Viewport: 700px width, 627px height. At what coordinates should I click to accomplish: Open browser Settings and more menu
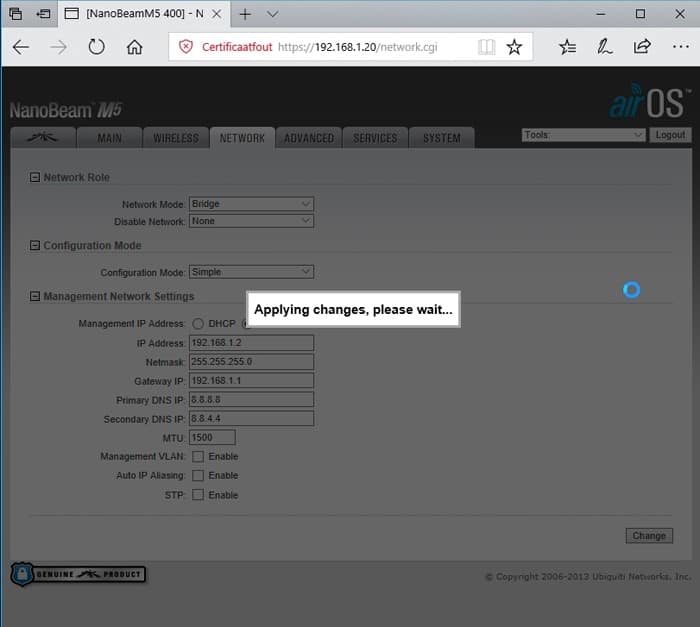(680, 46)
